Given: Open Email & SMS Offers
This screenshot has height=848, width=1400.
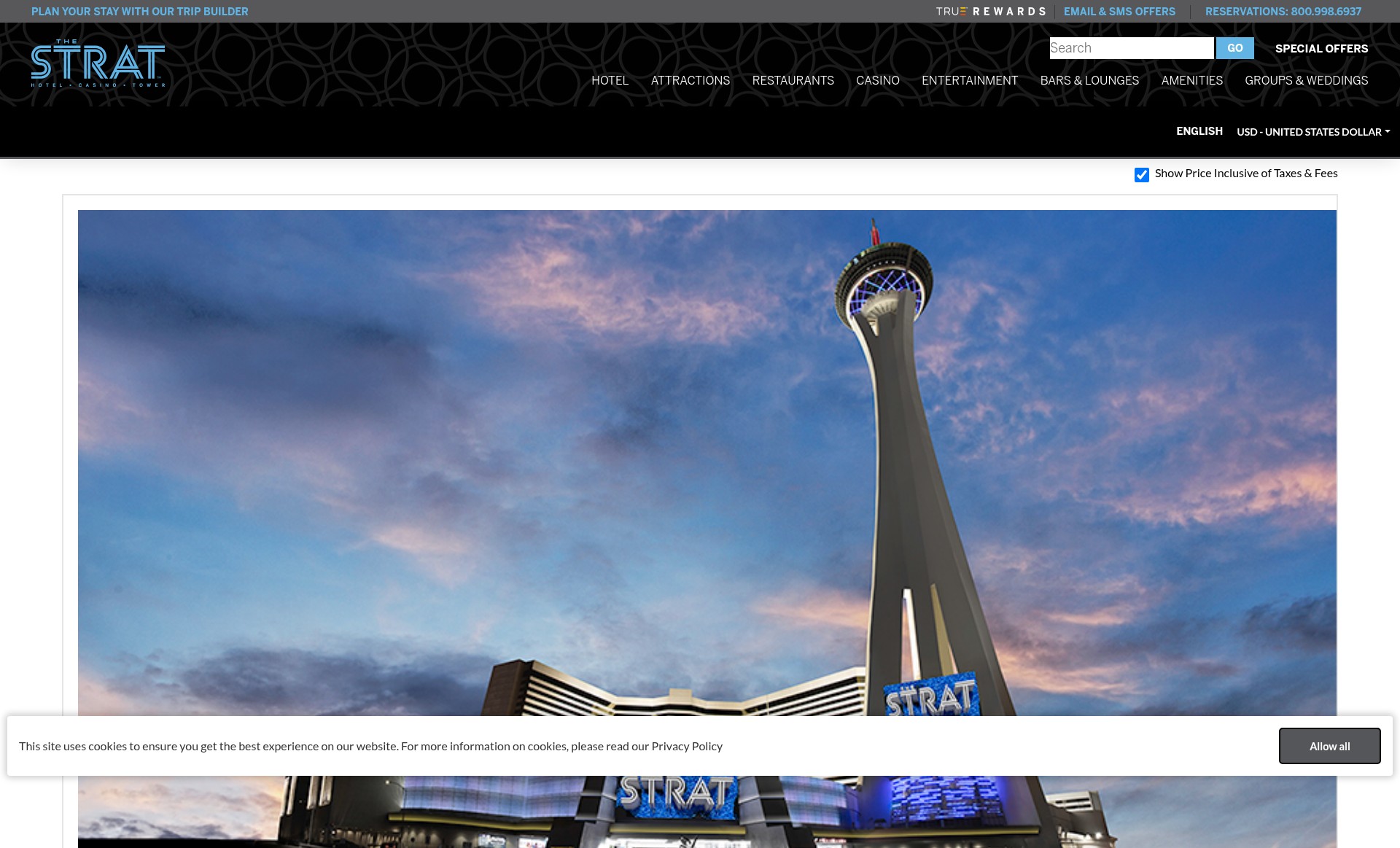Looking at the screenshot, I should (1119, 12).
